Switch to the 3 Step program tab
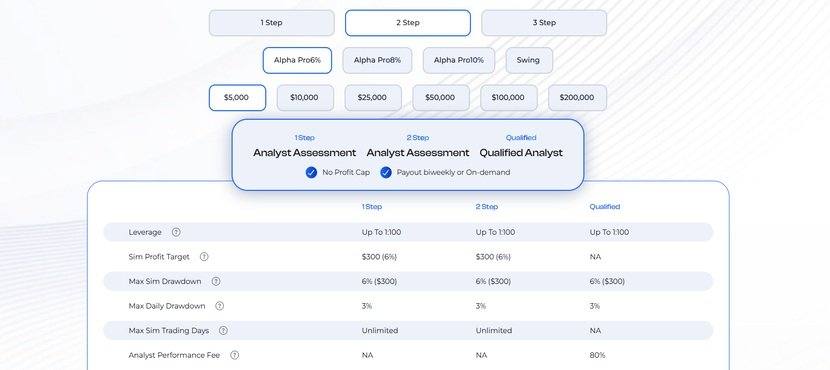 point(544,23)
